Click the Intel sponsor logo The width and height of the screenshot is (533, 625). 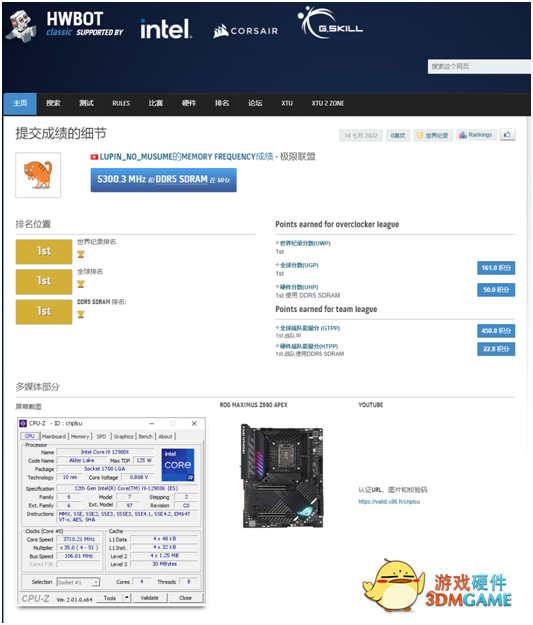pos(166,29)
